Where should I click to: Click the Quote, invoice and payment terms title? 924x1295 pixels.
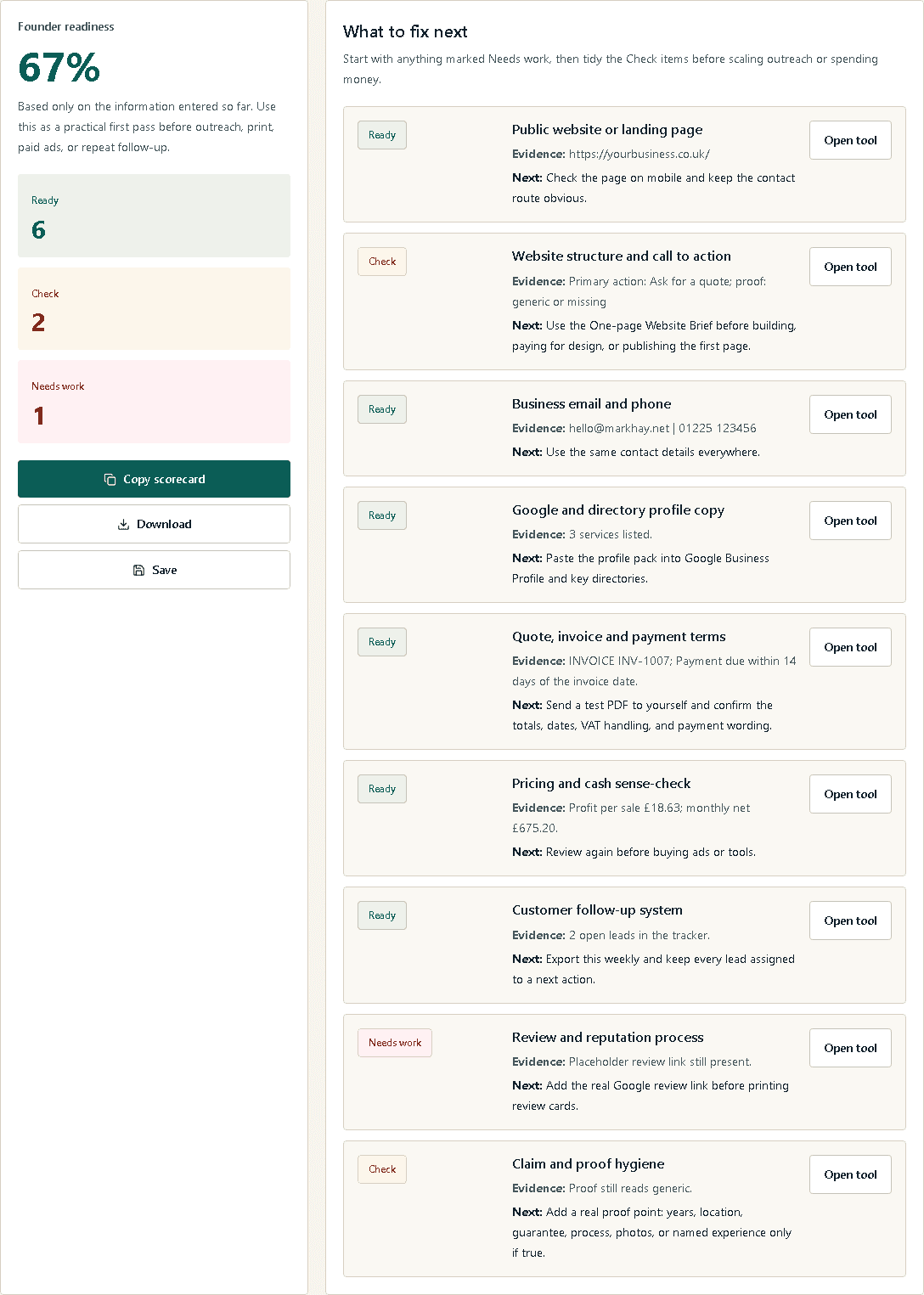pos(619,637)
